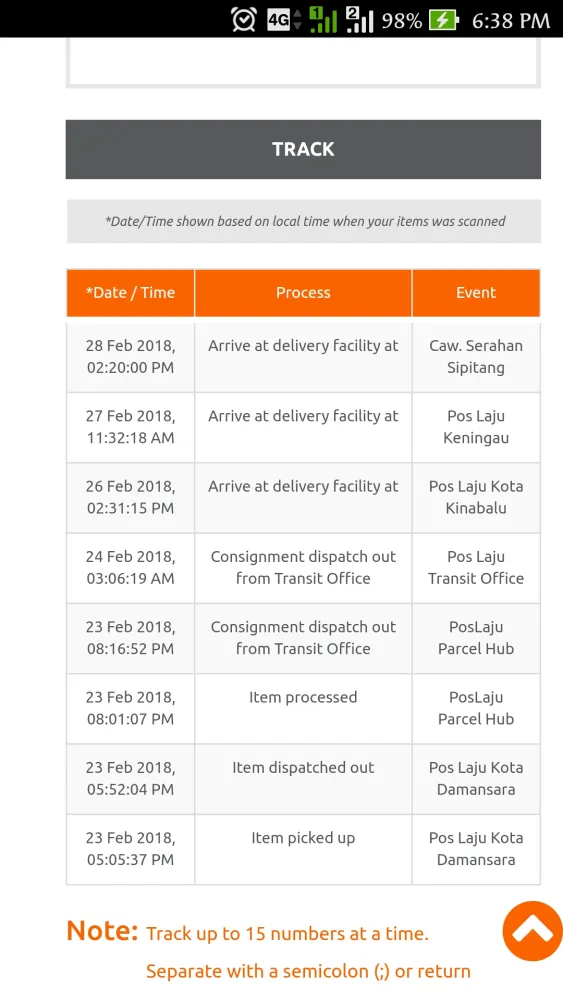This screenshot has height=1000, width=563.
Task: Tap the 98% battery percentage text
Action: 402,21
